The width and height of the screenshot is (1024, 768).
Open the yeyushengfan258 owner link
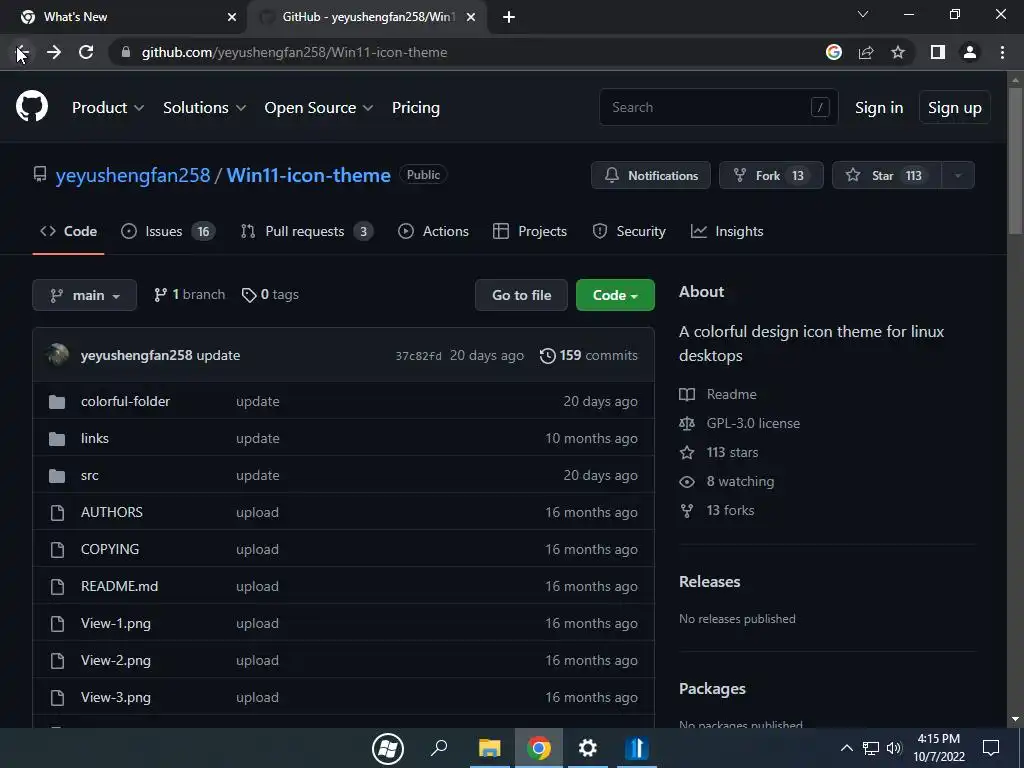coord(133,175)
